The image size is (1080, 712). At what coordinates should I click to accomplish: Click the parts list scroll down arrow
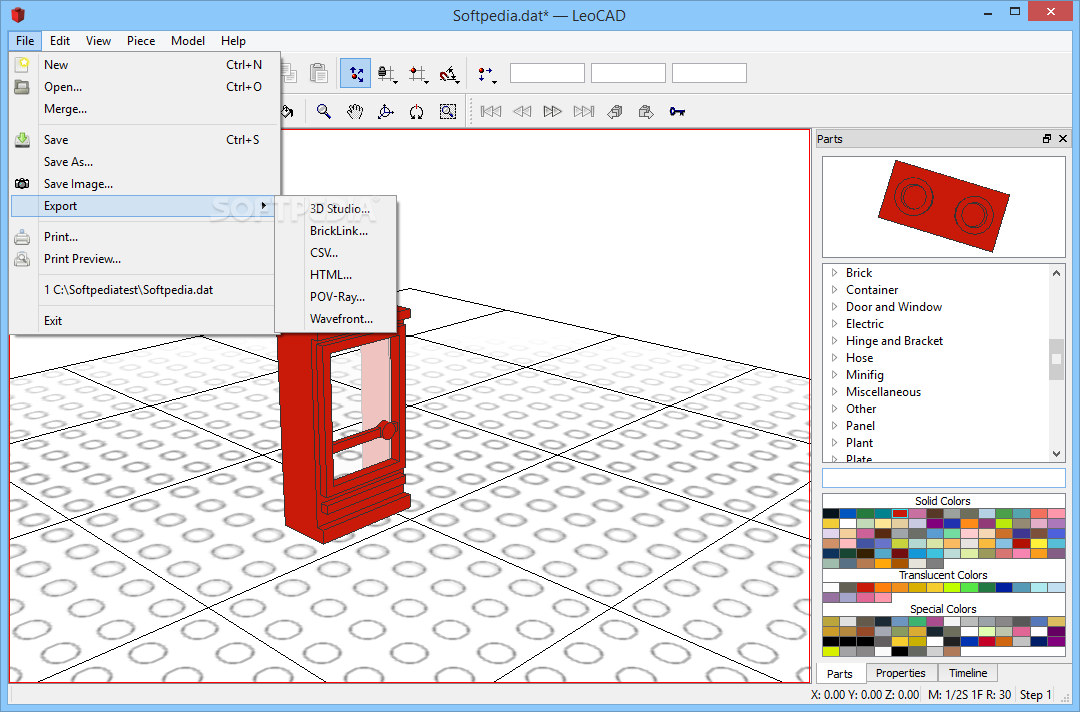pyautogui.click(x=1057, y=454)
